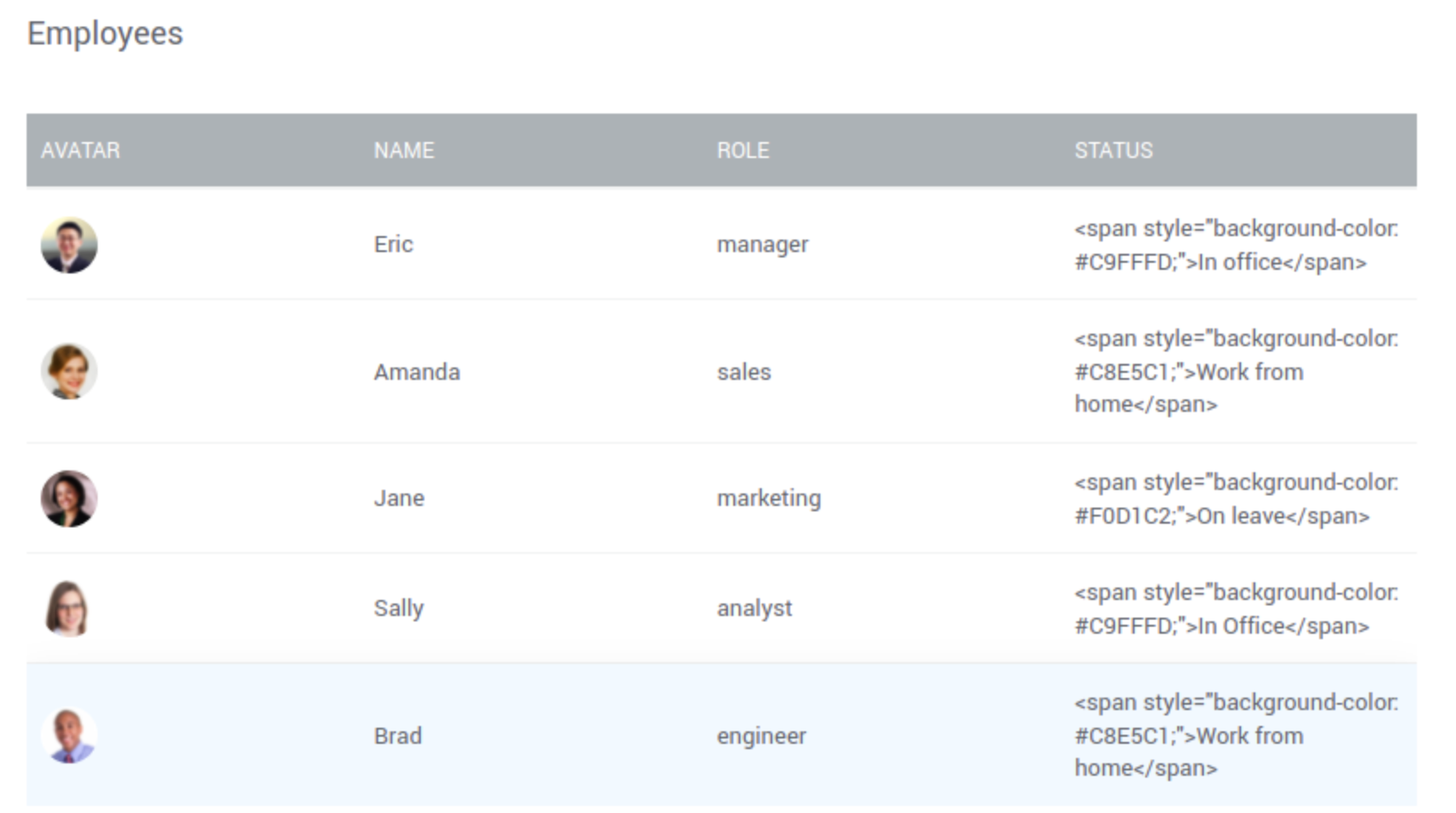Click Eric's In office status text
The width and height of the screenshot is (1456, 813).
(x=1234, y=245)
